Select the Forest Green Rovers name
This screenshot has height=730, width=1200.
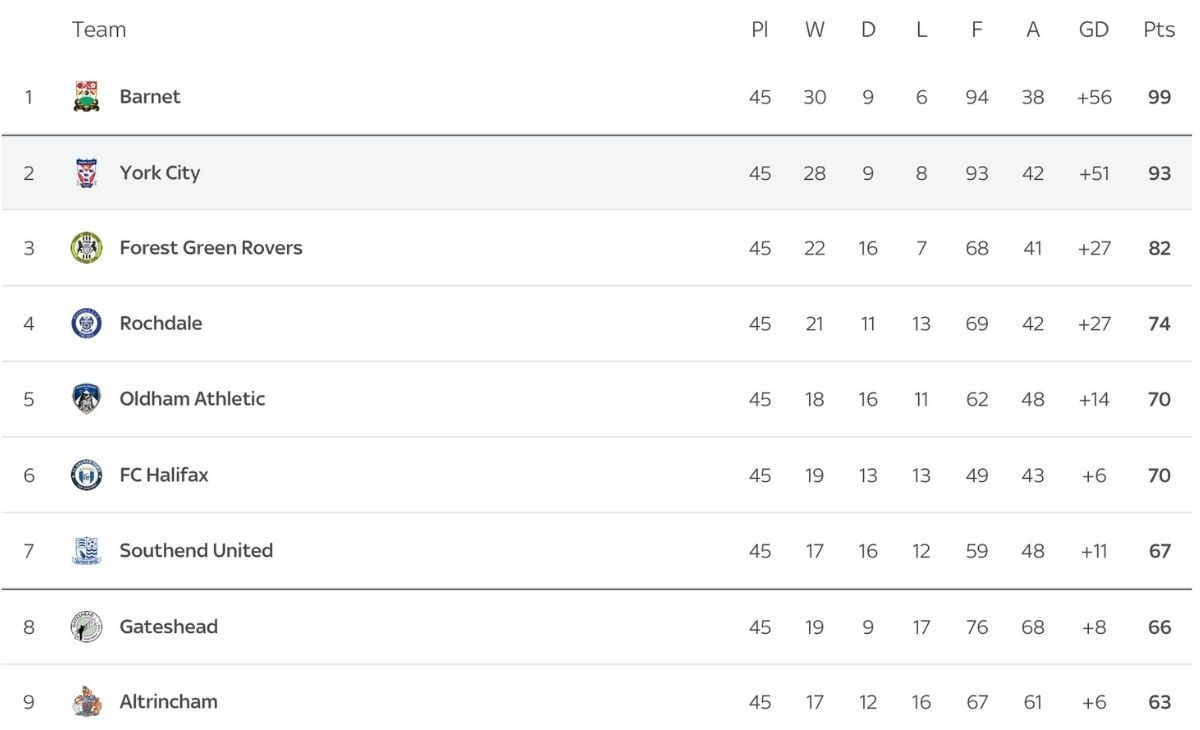211,248
